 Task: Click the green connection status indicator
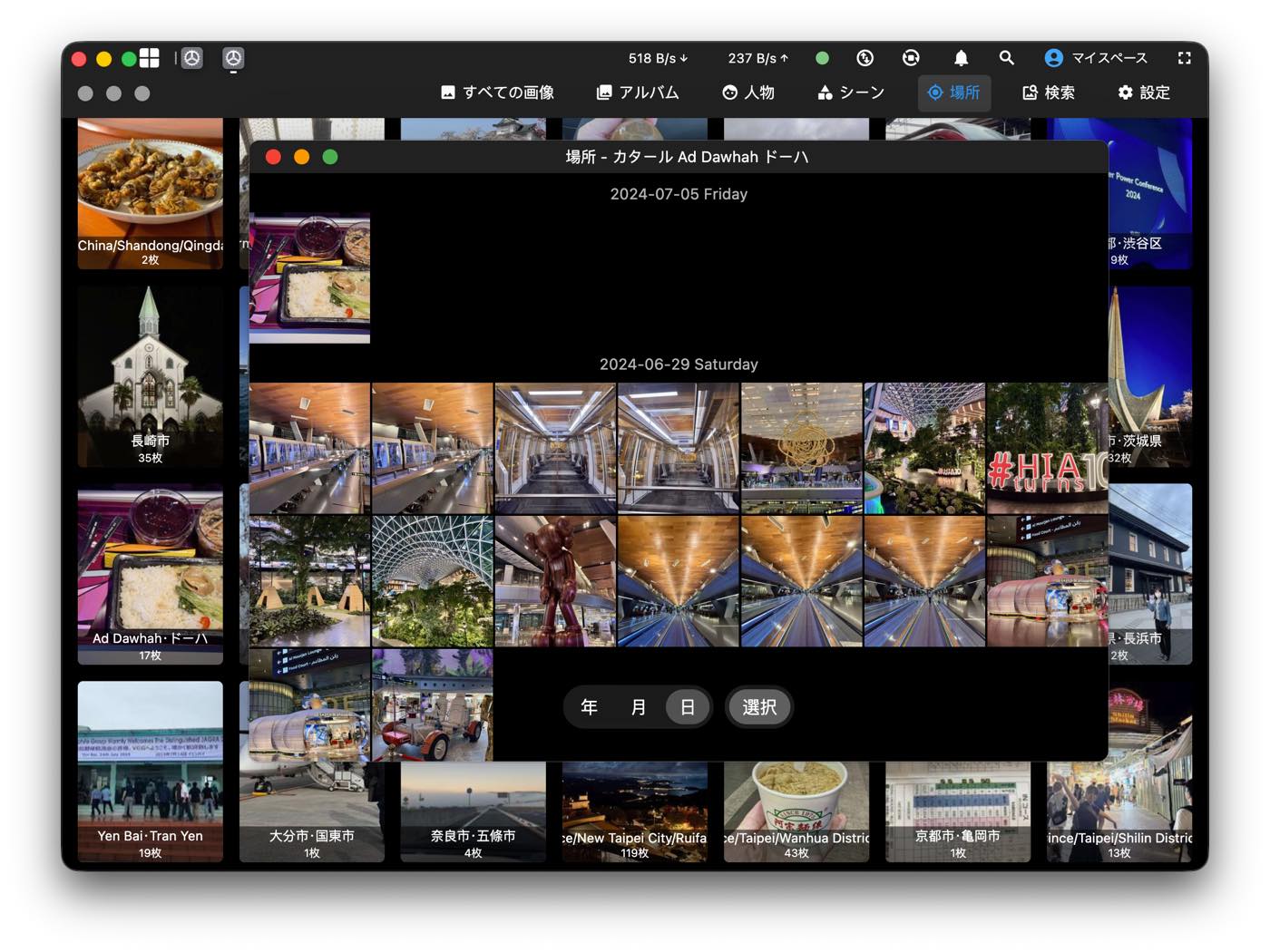click(822, 58)
